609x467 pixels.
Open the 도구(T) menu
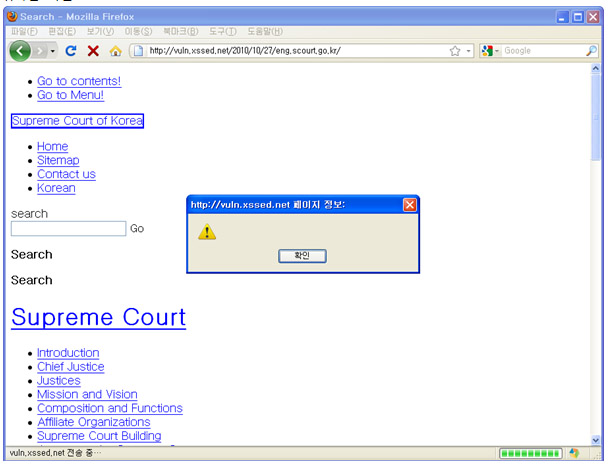(x=223, y=31)
